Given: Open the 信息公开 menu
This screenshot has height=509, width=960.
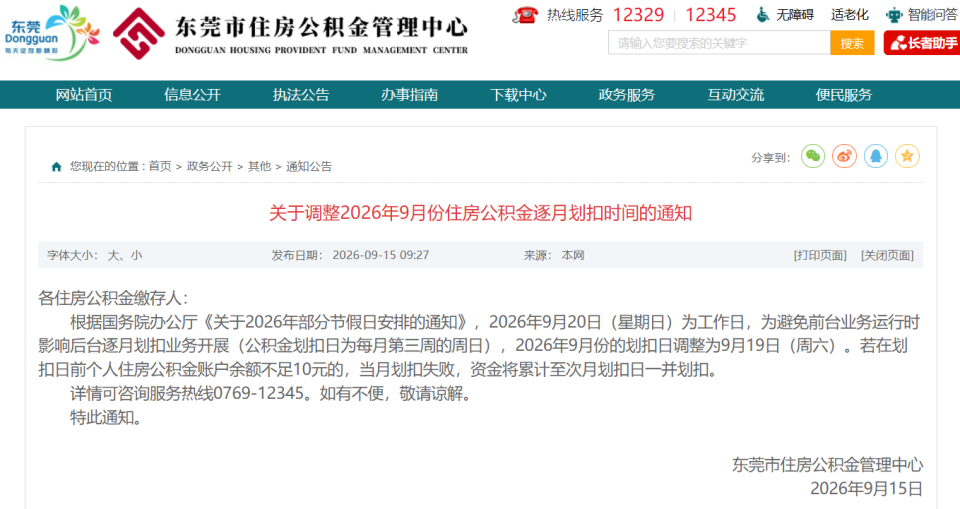Looking at the screenshot, I should [x=192, y=95].
